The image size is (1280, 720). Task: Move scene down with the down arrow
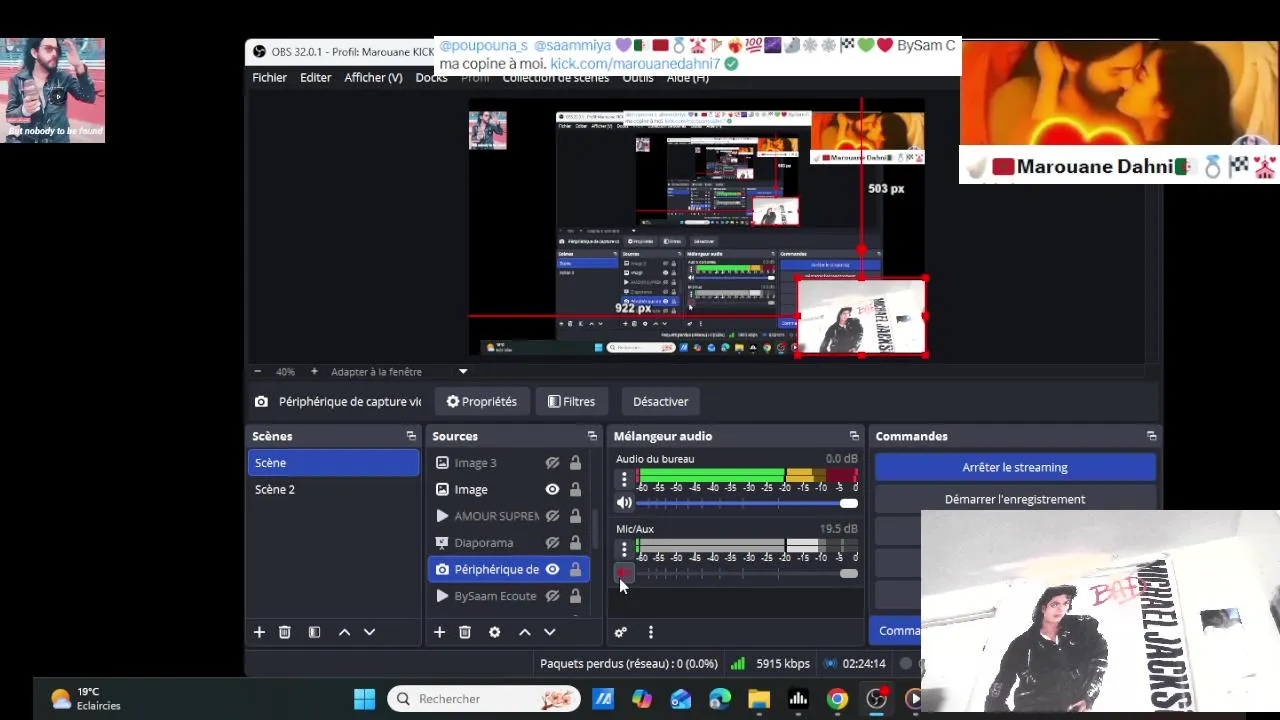coord(369,632)
